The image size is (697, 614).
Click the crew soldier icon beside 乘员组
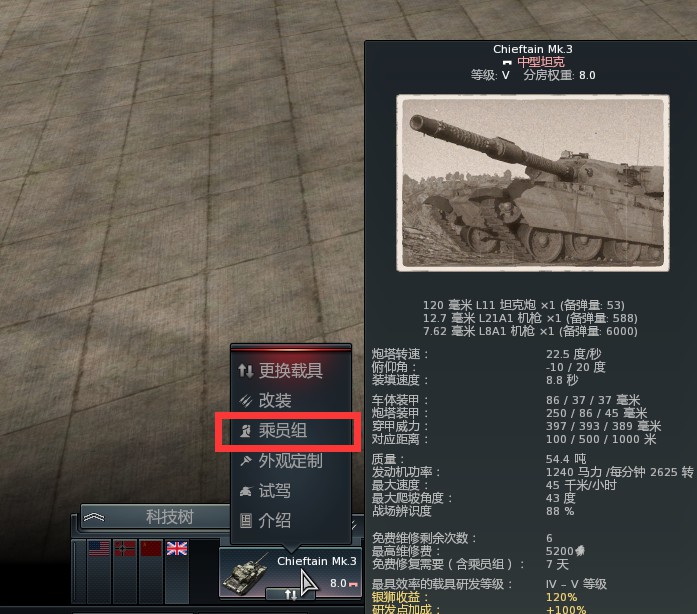pyautogui.click(x=245, y=430)
